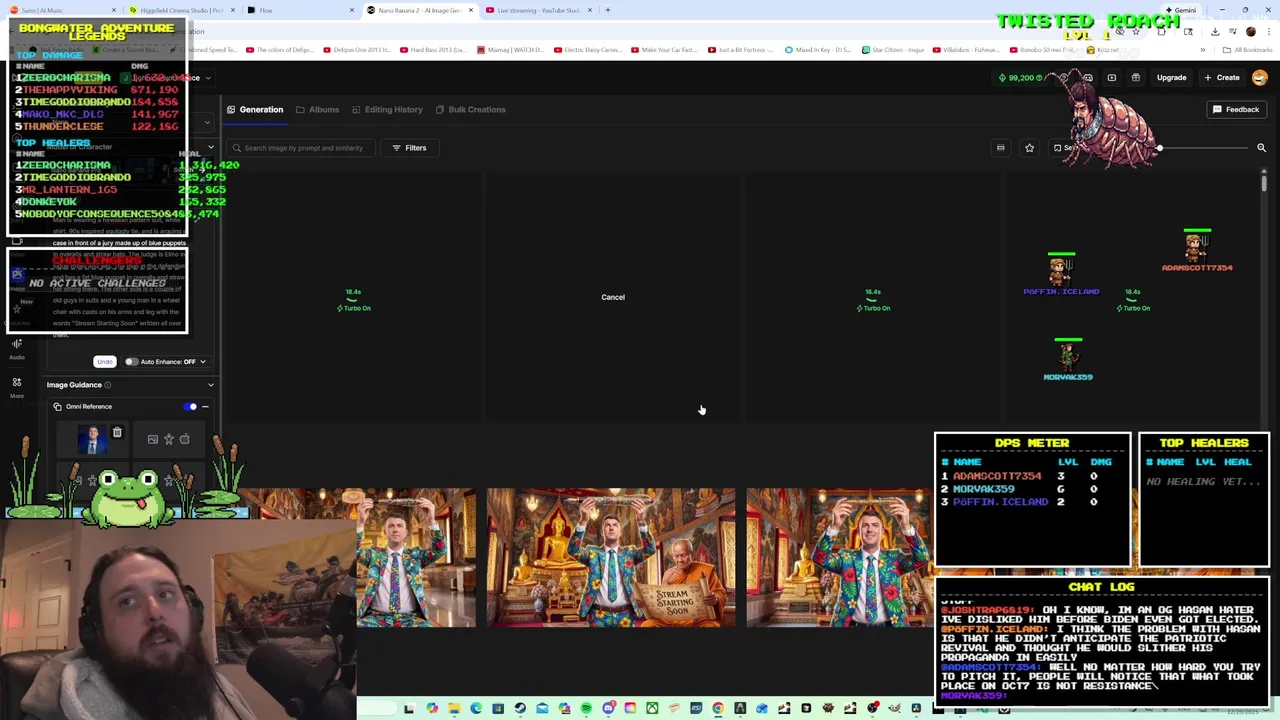Image resolution: width=1280 pixels, height=720 pixels.
Task: Open the Mixed In Key bookmark
Action: click(x=819, y=50)
